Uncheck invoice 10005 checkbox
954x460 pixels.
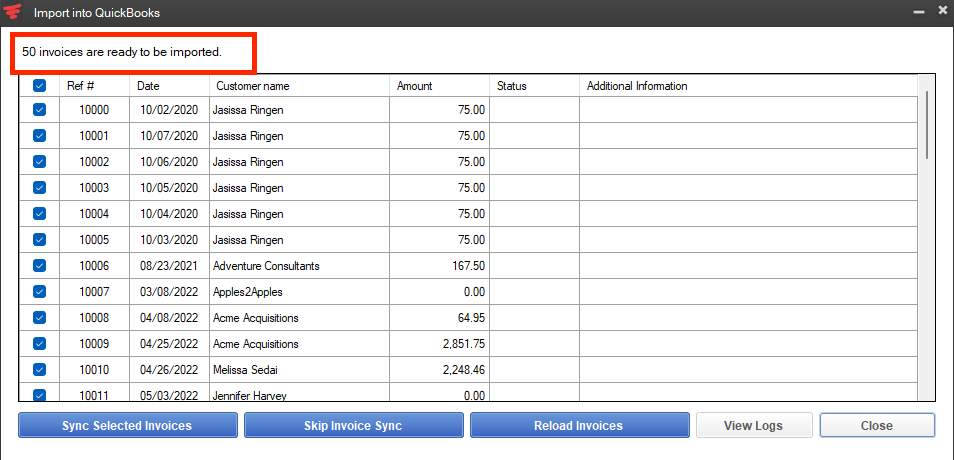(x=39, y=240)
